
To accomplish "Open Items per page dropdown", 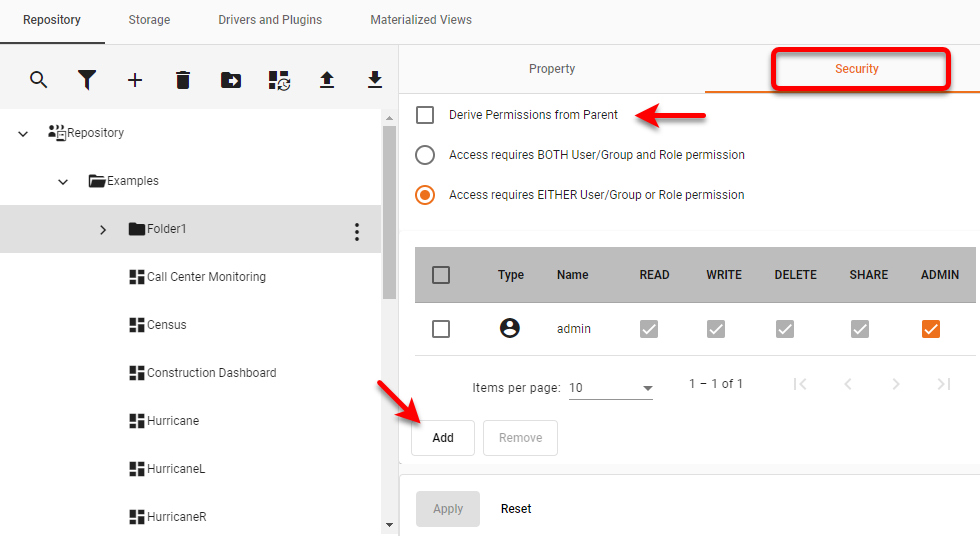I will coord(610,388).
